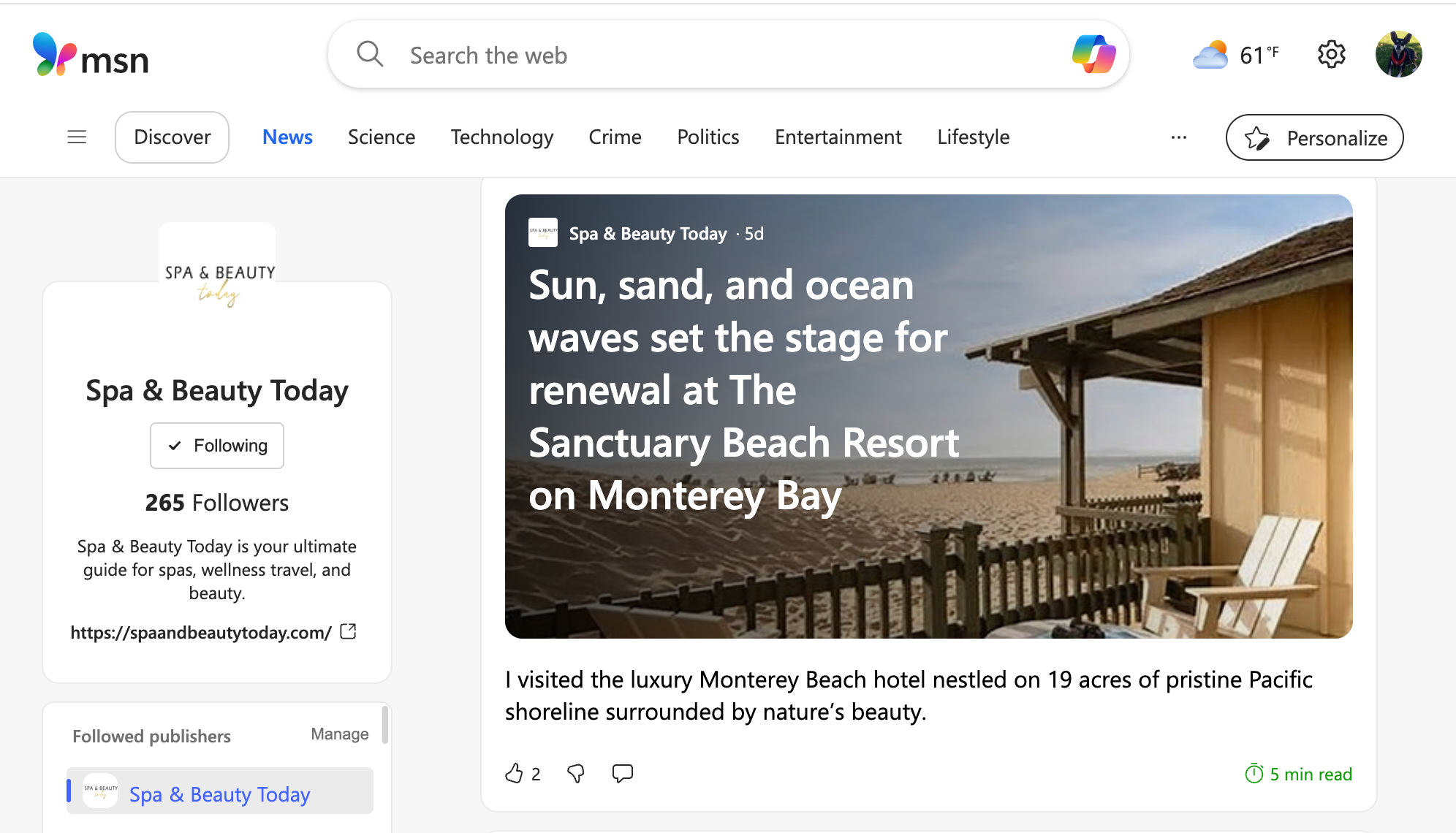
Task: Select the Discover tab
Action: [x=172, y=137]
